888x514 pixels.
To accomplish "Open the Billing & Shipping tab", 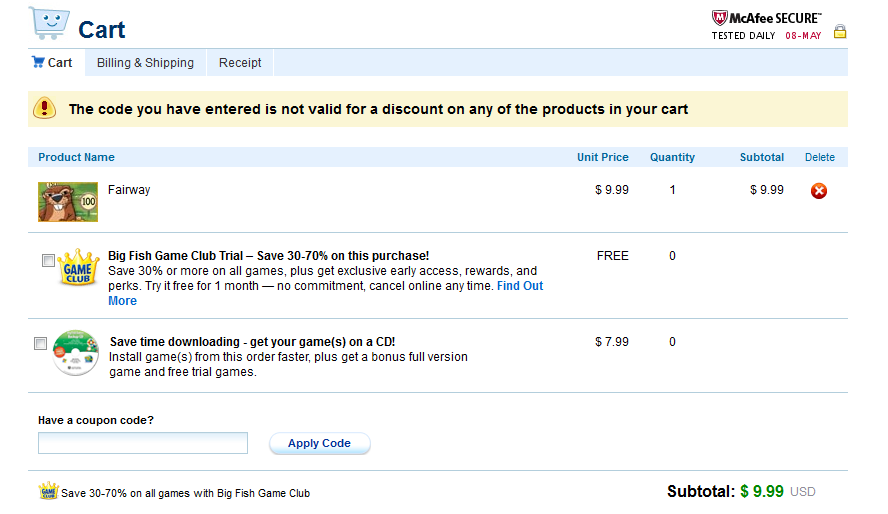I will coord(145,63).
